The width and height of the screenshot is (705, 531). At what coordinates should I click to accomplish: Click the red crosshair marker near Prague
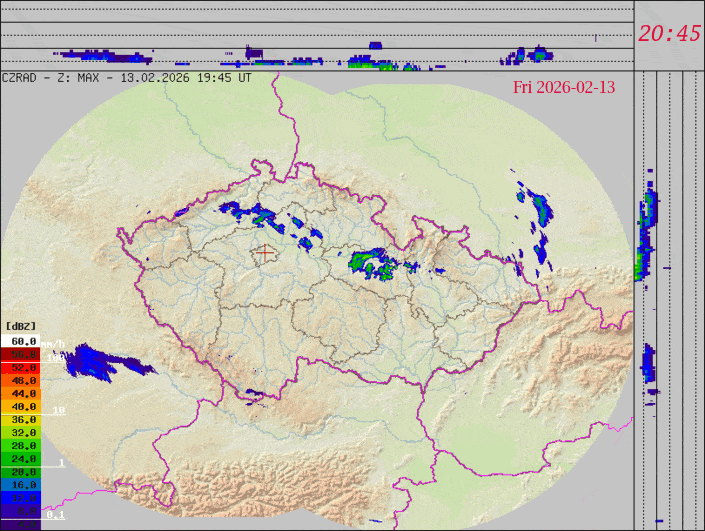[x=264, y=252]
